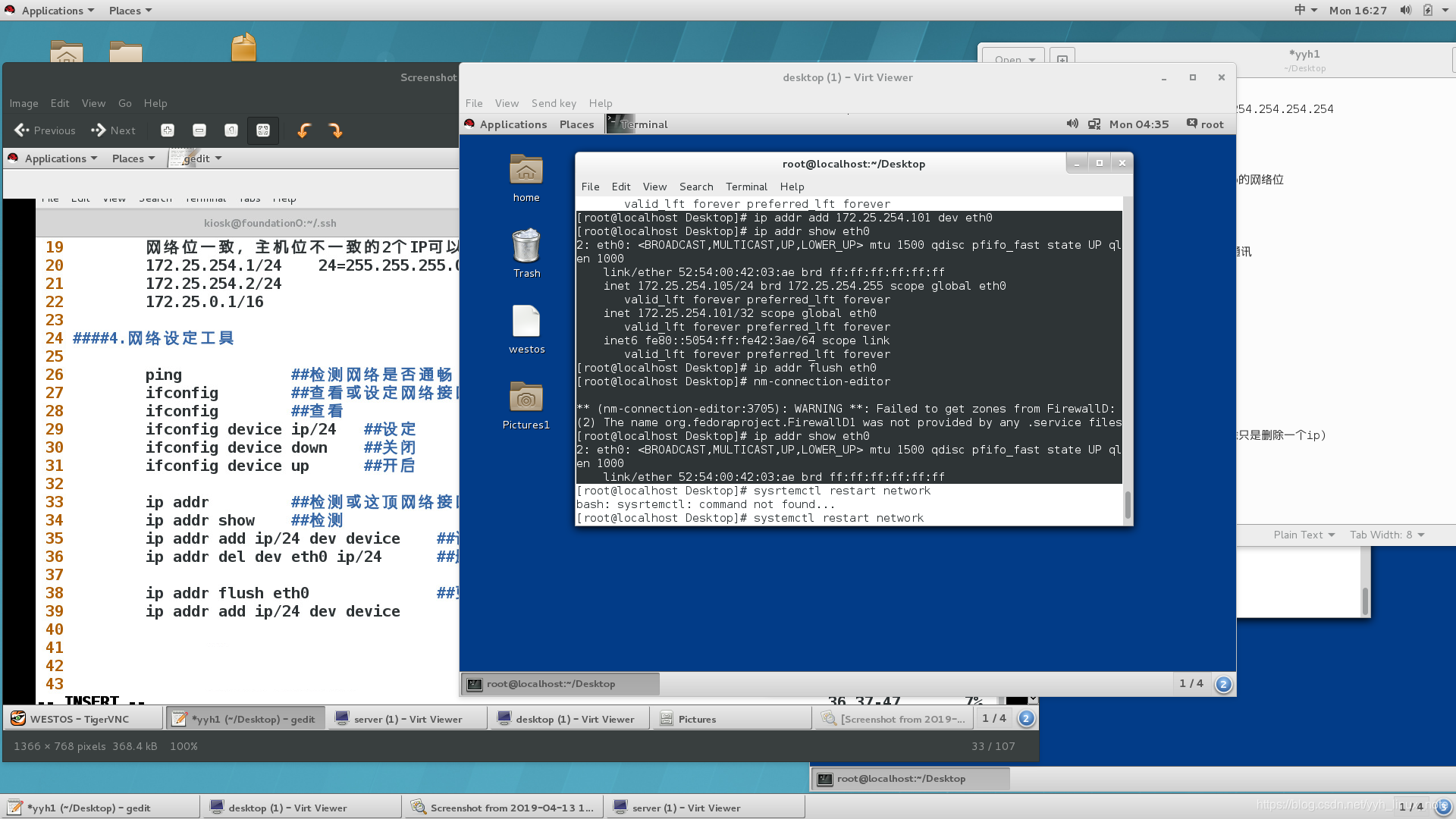1456x819 pixels.
Task: Rotate image clockwise
Action: coord(335,130)
